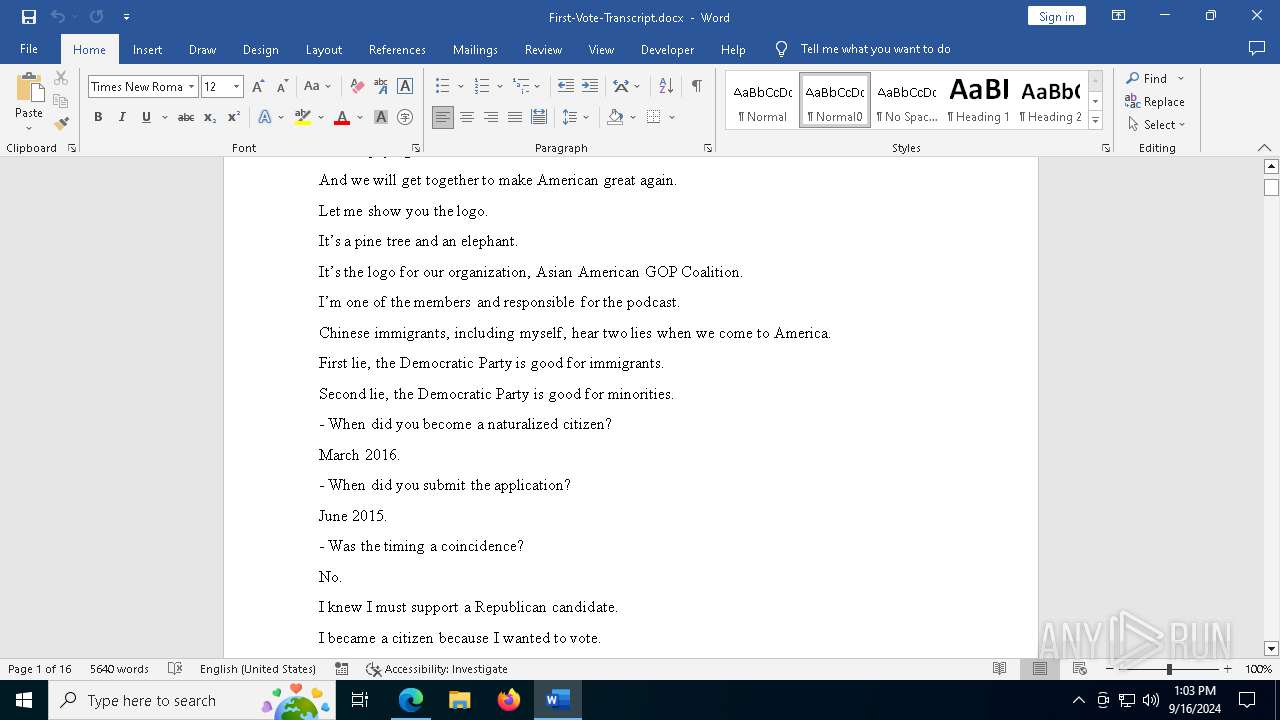This screenshot has width=1280, height=720.
Task: Switch to the Layout tab
Action: tap(323, 49)
